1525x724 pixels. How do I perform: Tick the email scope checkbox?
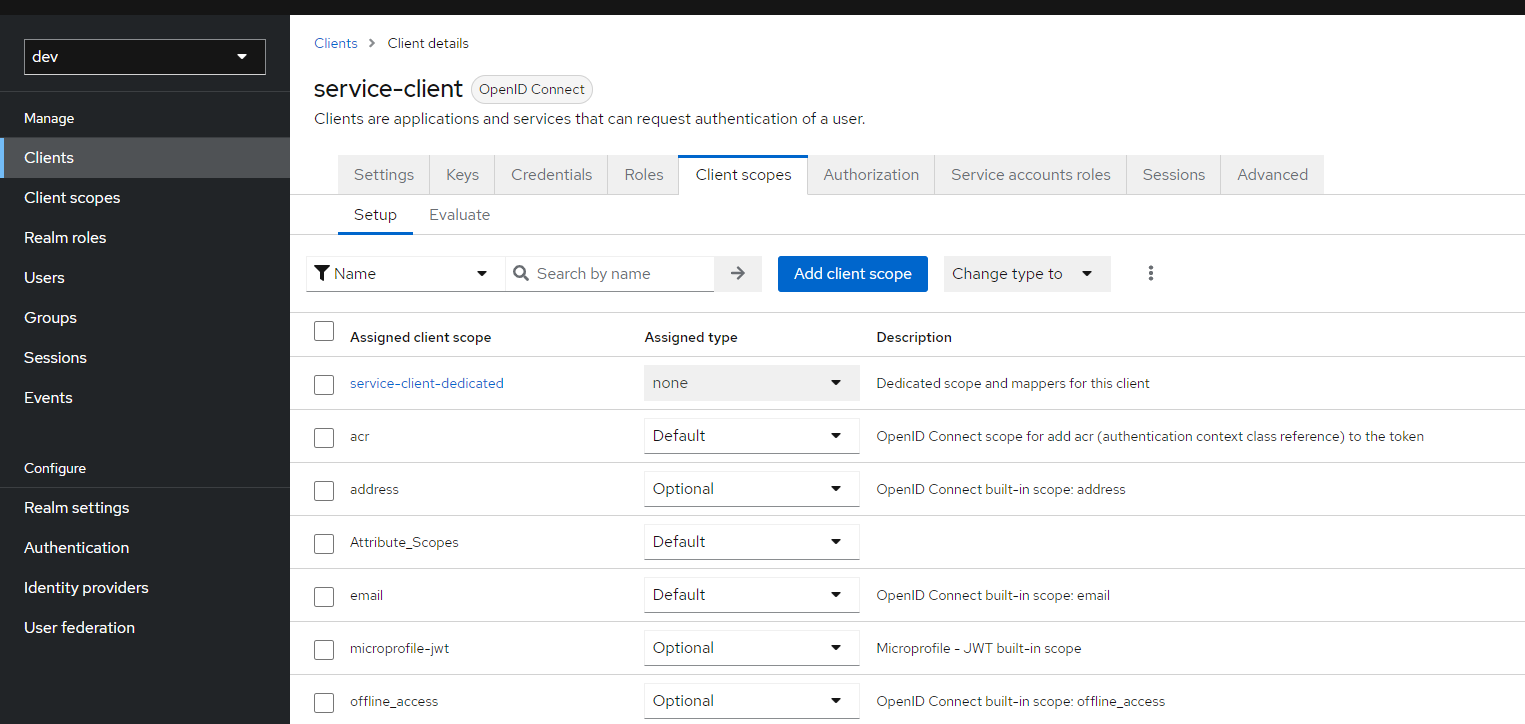point(324,596)
